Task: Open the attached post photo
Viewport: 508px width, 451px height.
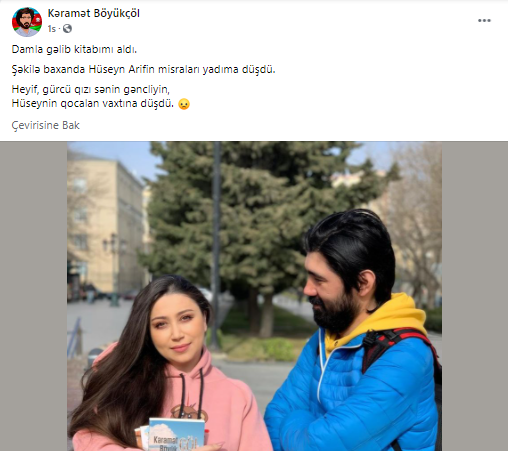Action: [254, 296]
